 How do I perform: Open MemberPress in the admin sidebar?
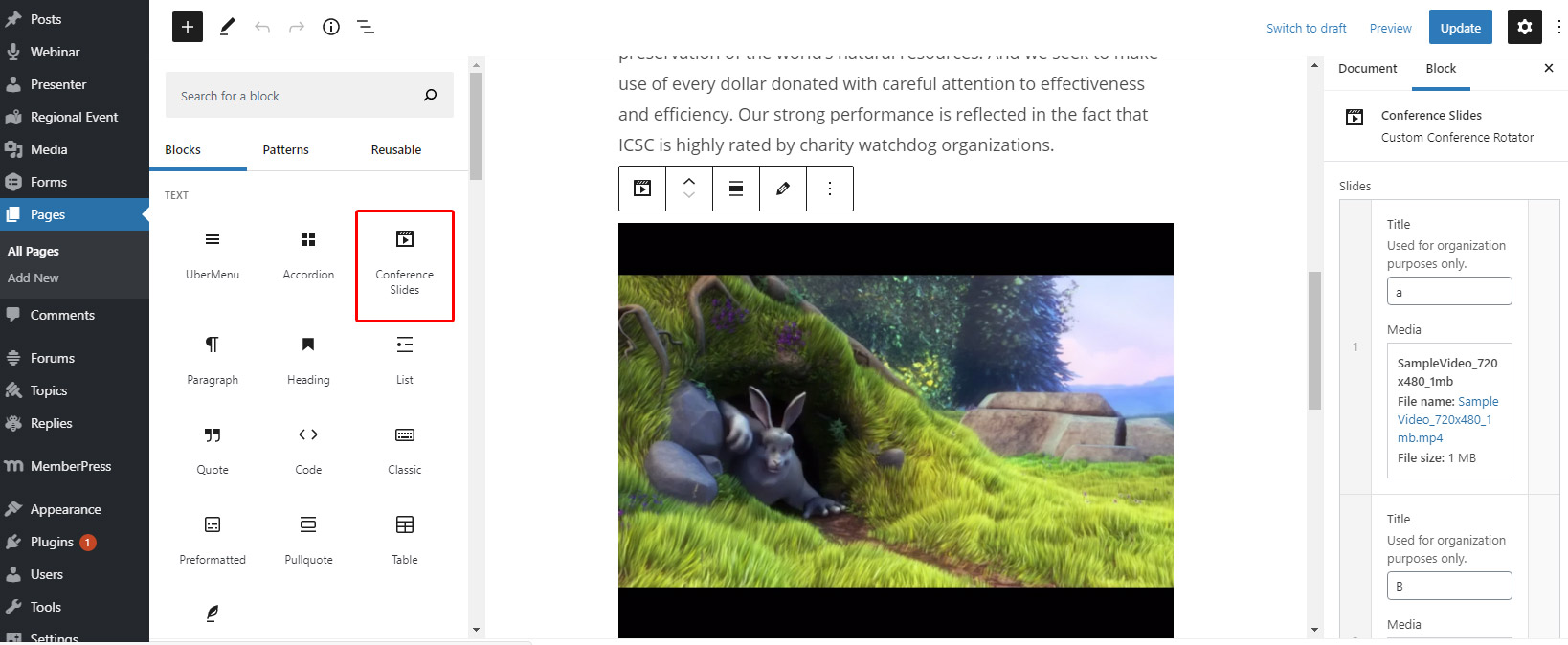tap(71, 466)
